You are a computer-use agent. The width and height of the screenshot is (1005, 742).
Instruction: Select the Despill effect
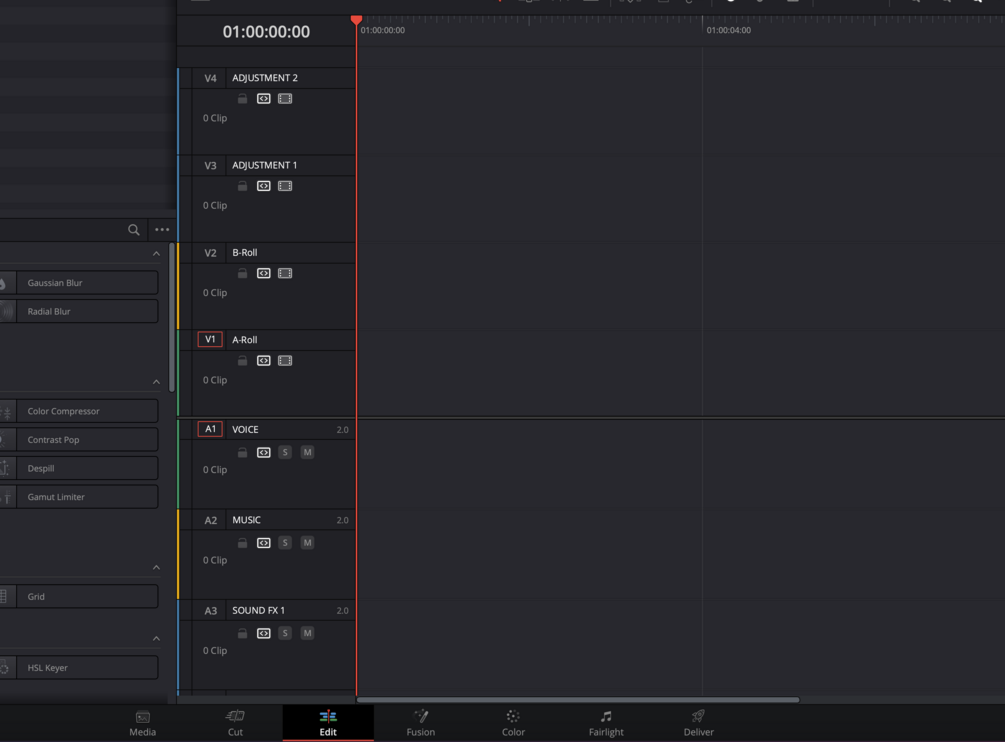79,468
